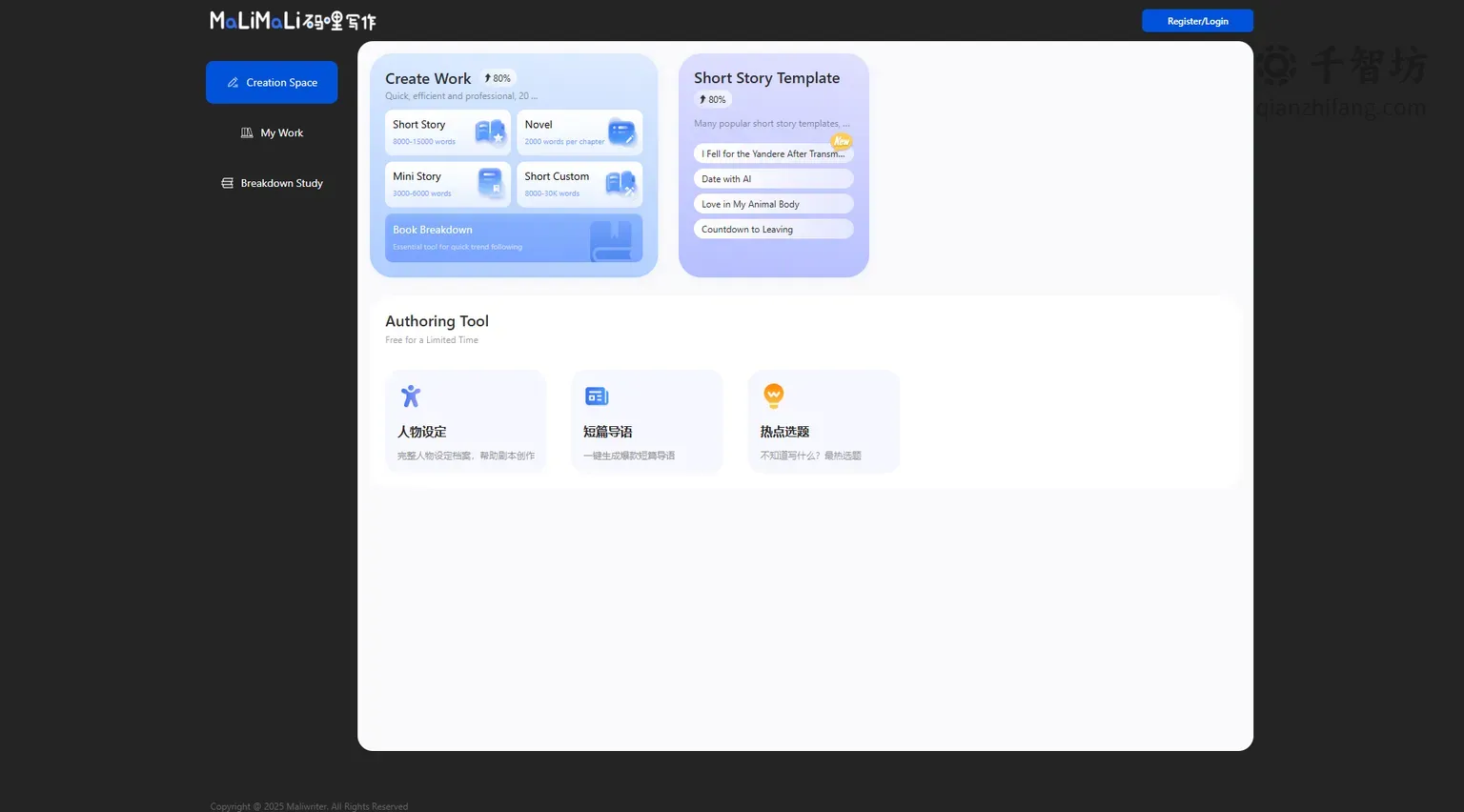Image resolution: width=1464 pixels, height=812 pixels.
Task: Click the person icon above 人物设定
Action: pyautogui.click(x=411, y=396)
